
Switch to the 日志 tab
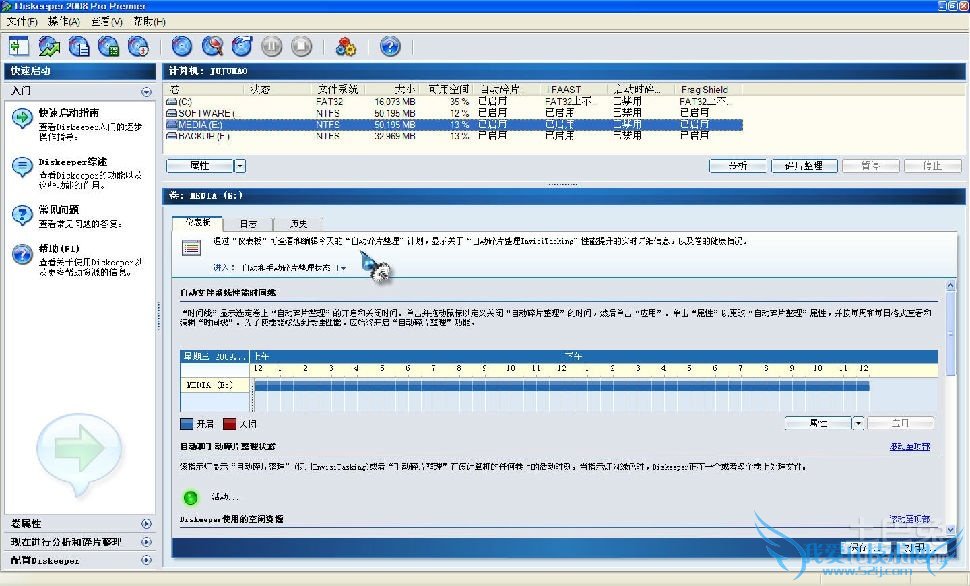coord(248,223)
